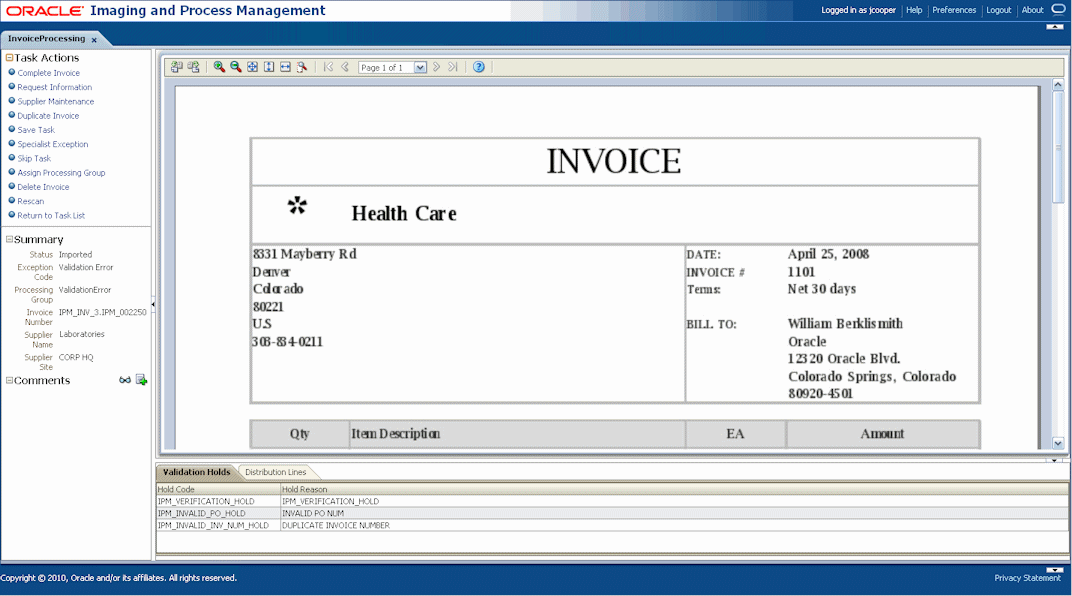This screenshot has width=1072, height=596.
Task: Collapse the Summary section
Action: [x=10, y=239]
